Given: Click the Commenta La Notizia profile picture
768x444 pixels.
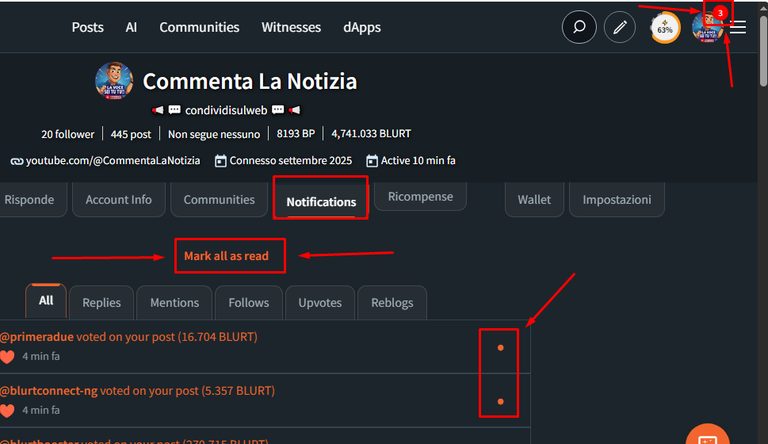Looking at the screenshot, I should [114, 81].
